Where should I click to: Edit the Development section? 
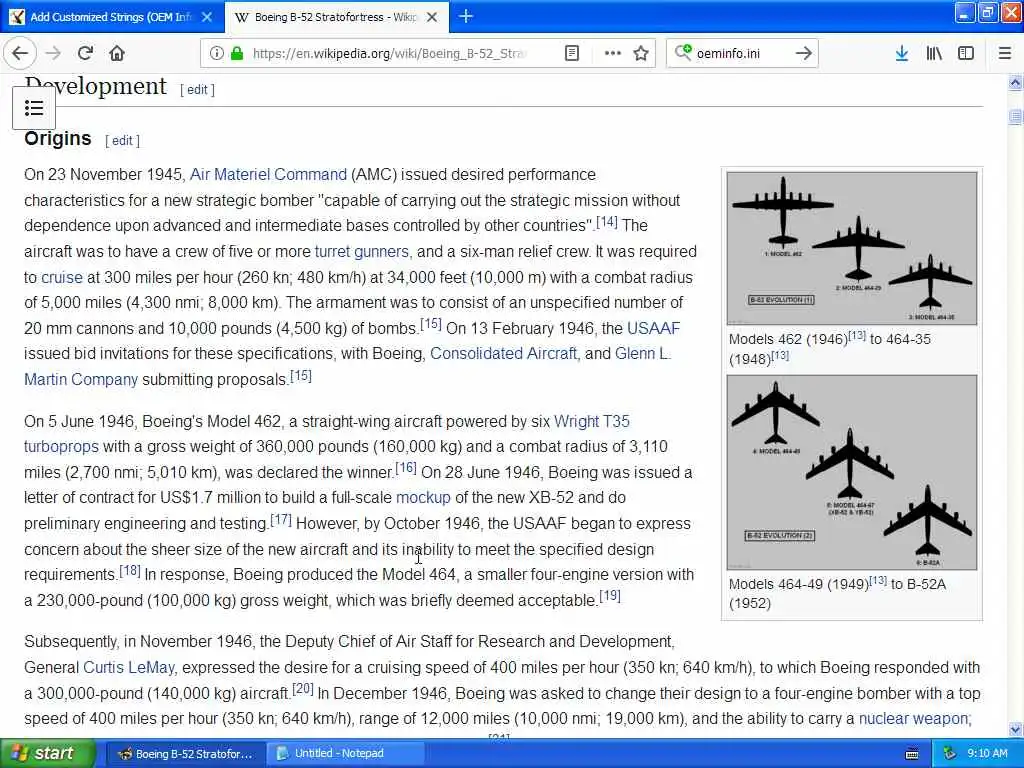click(197, 90)
